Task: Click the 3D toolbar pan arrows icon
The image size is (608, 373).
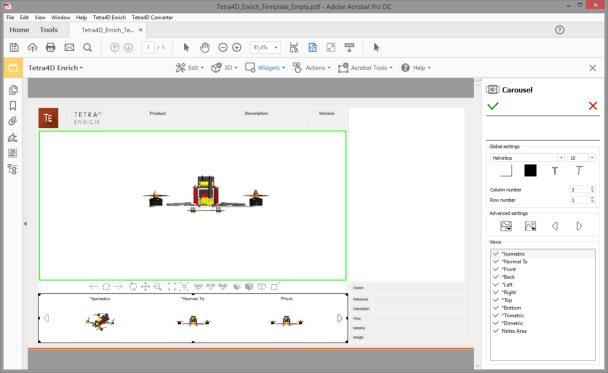Action: 145,287
